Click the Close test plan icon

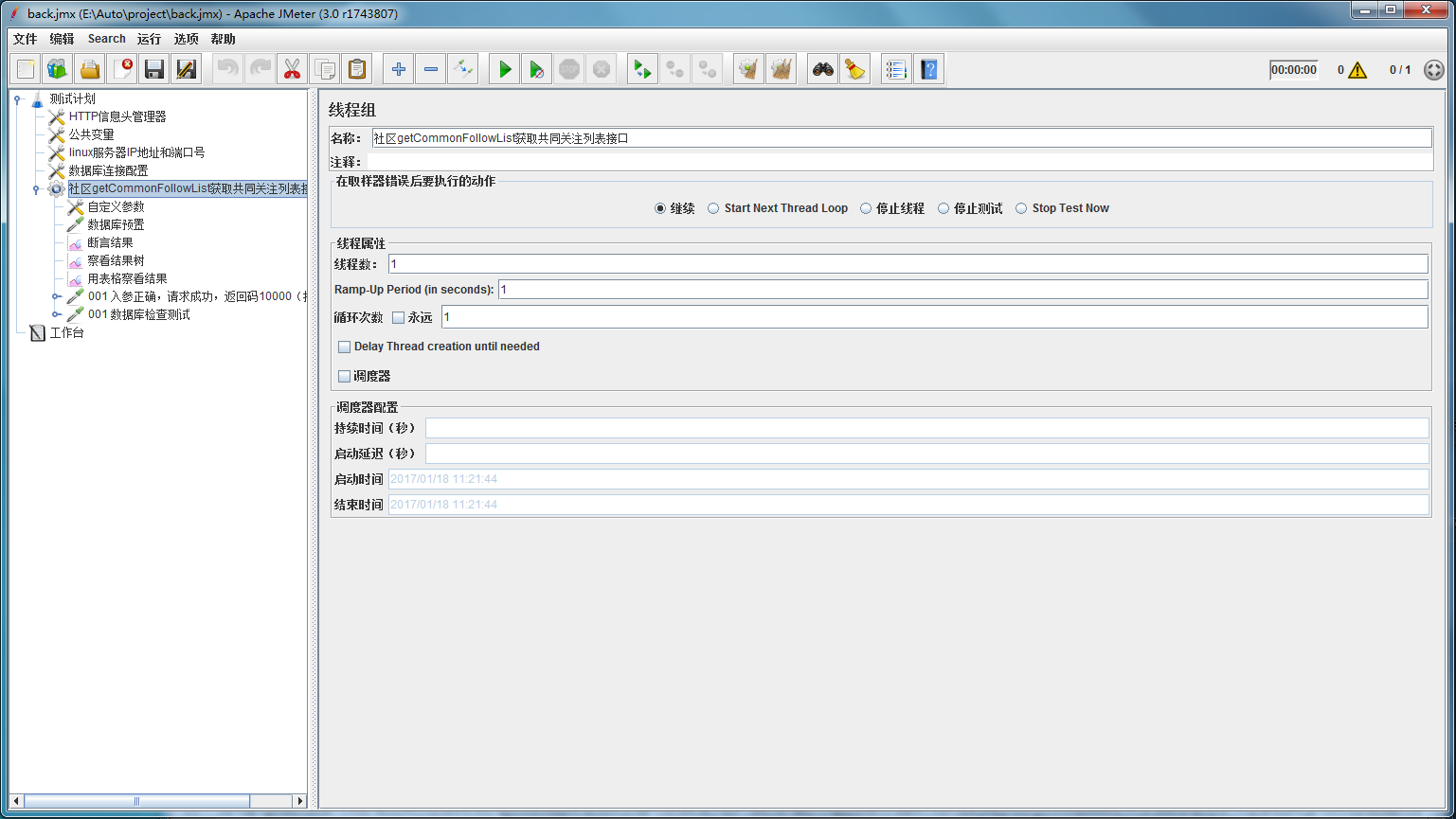click(x=122, y=69)
